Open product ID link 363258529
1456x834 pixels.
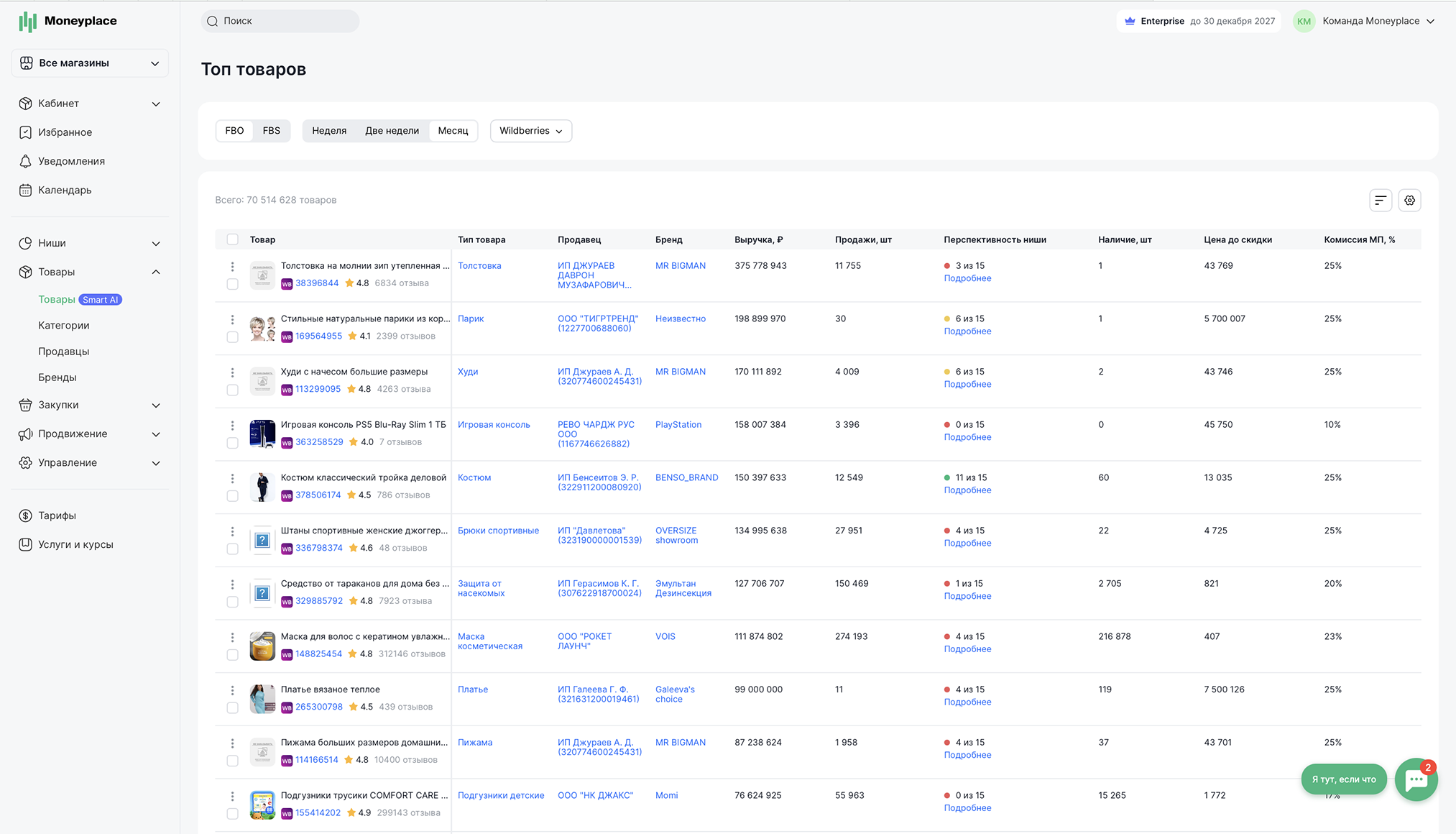point(319,442)
